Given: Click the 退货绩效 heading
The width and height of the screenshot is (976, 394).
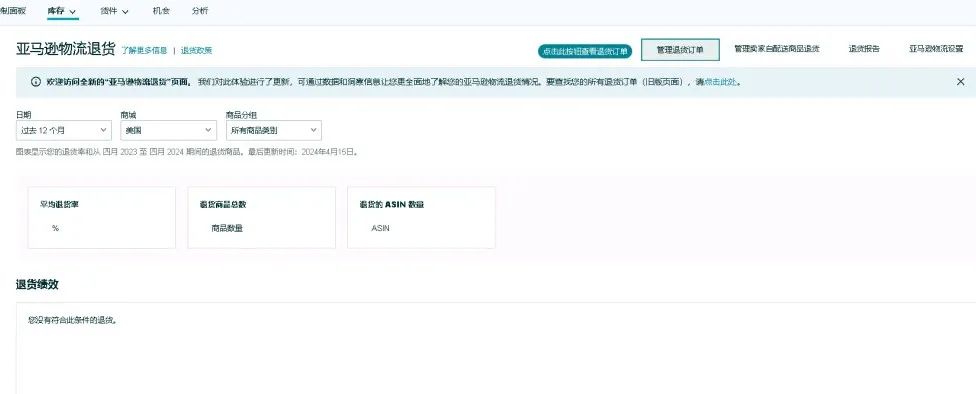Looking at the screenshot, I should [37, 284].
